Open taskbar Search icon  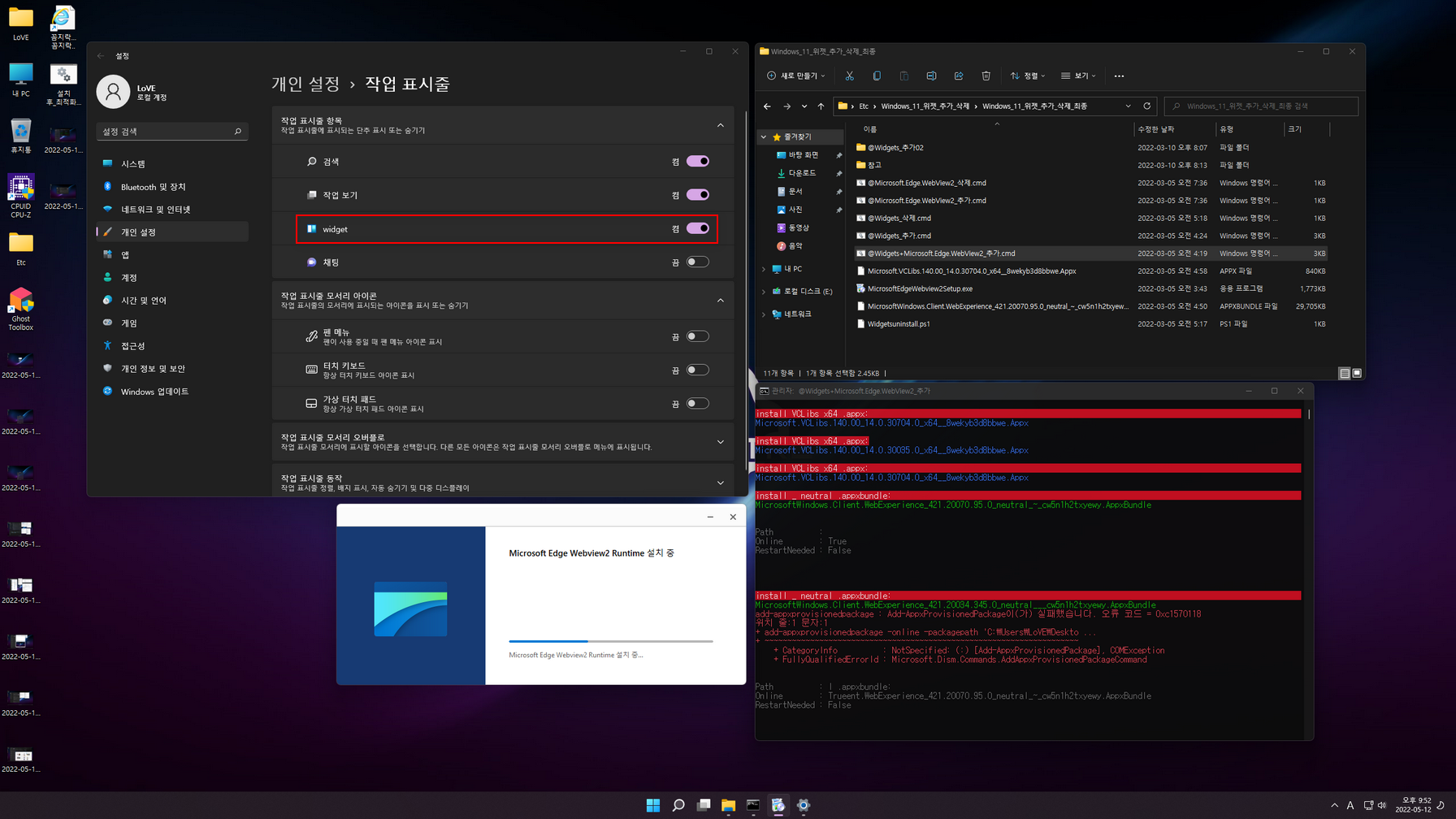point(678,805)
